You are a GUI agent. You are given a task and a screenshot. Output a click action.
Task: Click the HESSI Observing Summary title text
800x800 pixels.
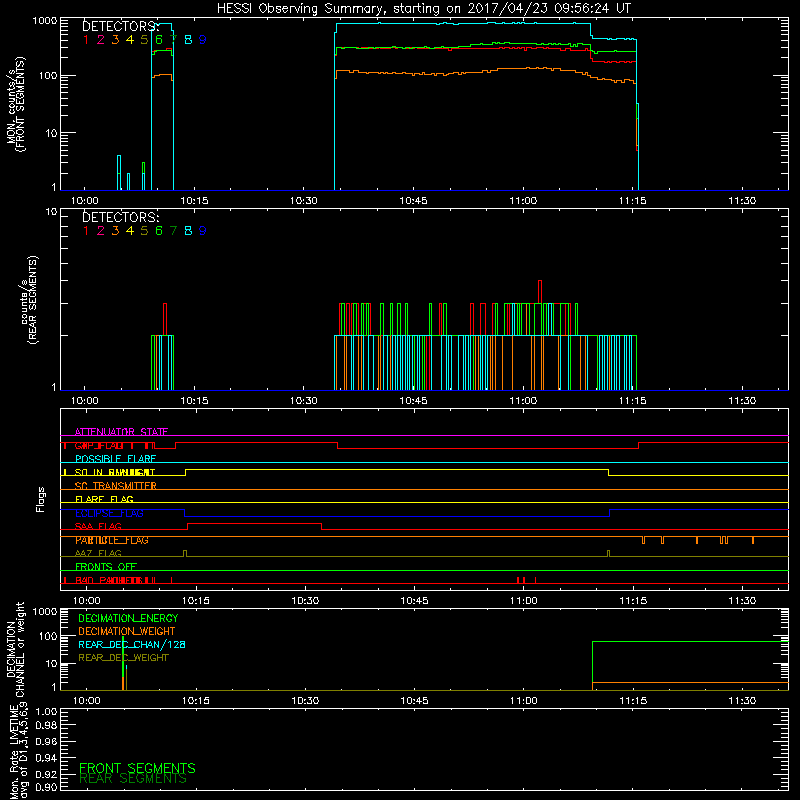(423, 9)
